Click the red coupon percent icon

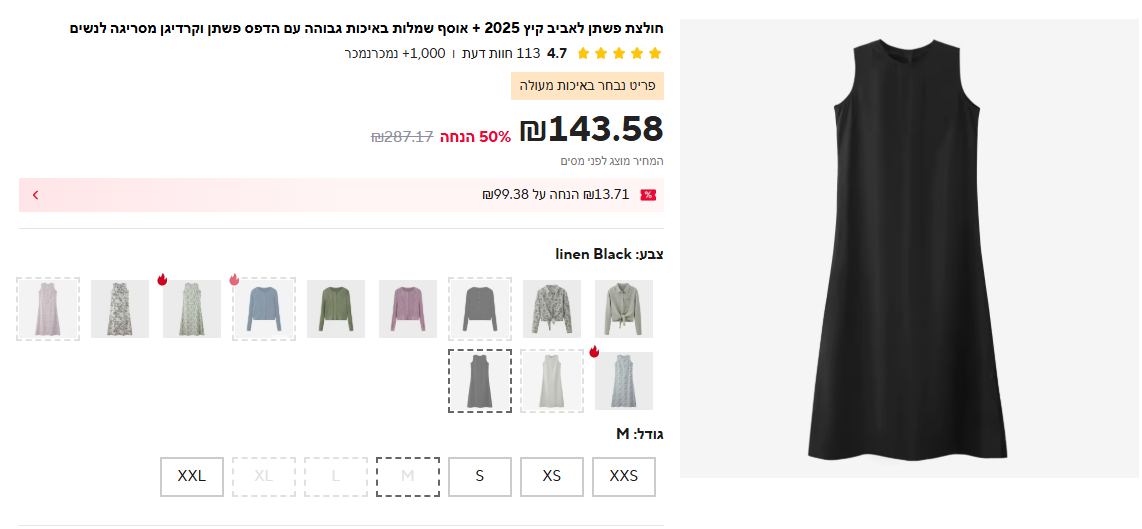(648, 195)
